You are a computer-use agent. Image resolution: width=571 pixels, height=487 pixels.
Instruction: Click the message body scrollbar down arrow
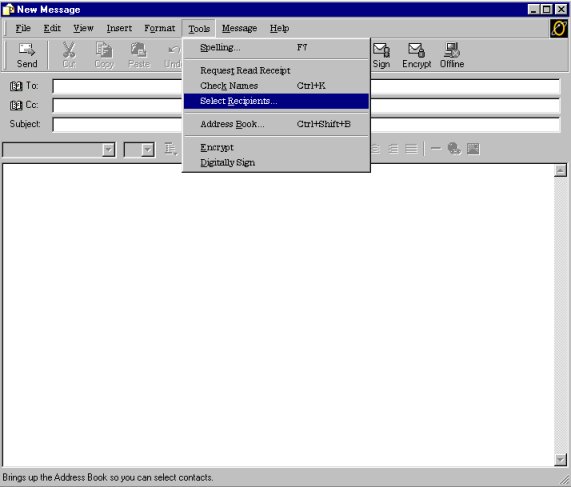(560, 460)
